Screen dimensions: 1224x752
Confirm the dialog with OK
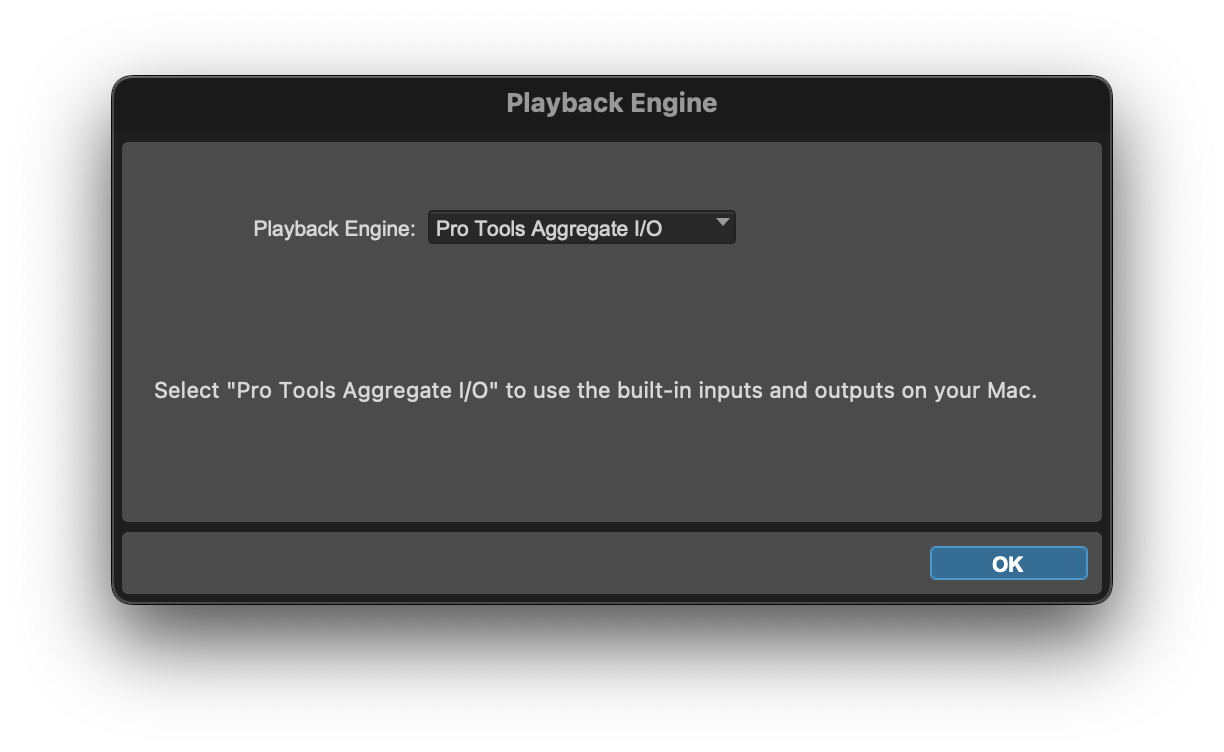click(1008, 563)
